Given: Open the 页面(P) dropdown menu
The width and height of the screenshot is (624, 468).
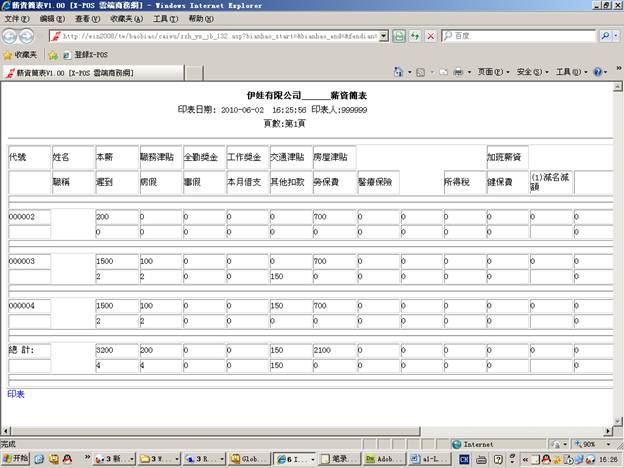Looking at the screenshot, I should (491, 72).
